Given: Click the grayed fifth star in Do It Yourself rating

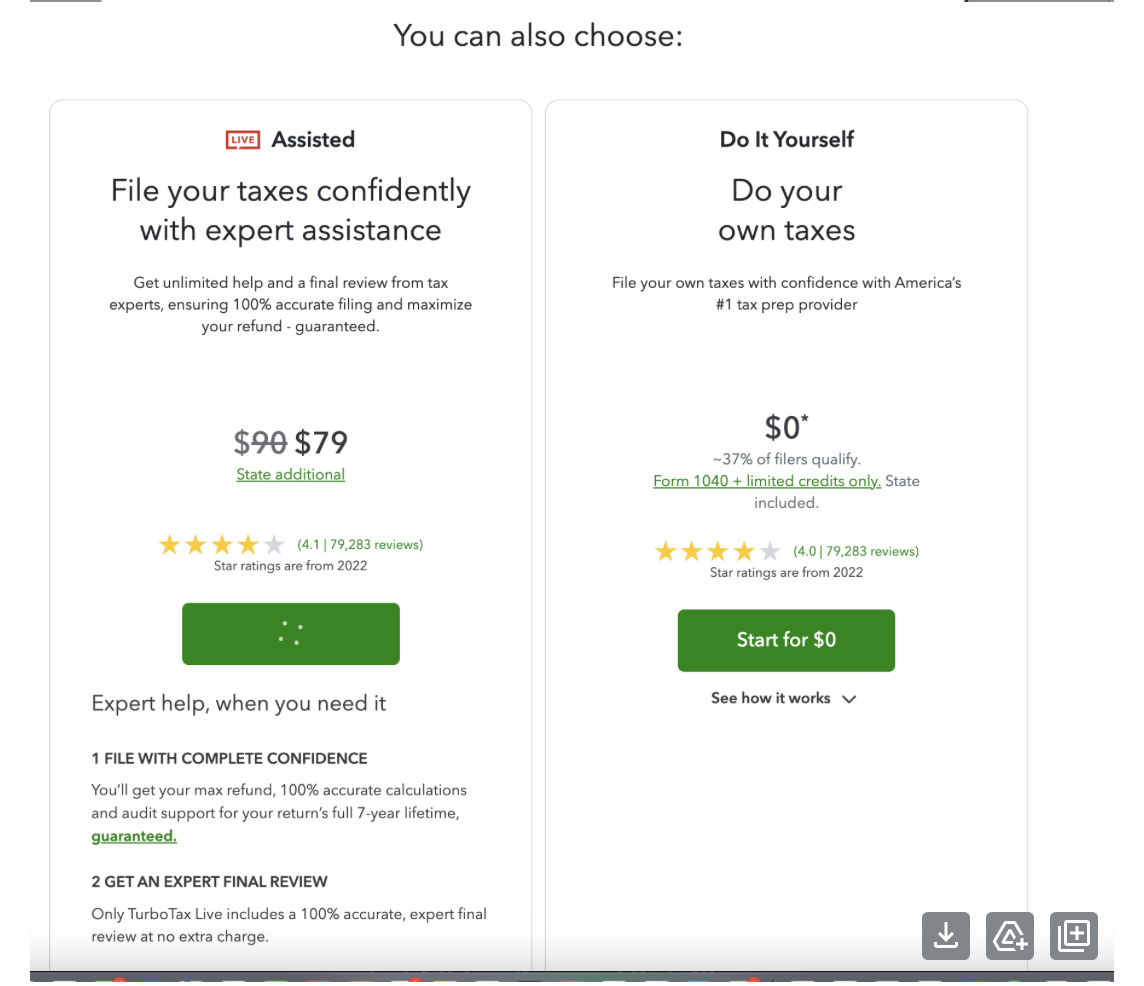Looking at the screenshot, I should [x=771, y=550].
